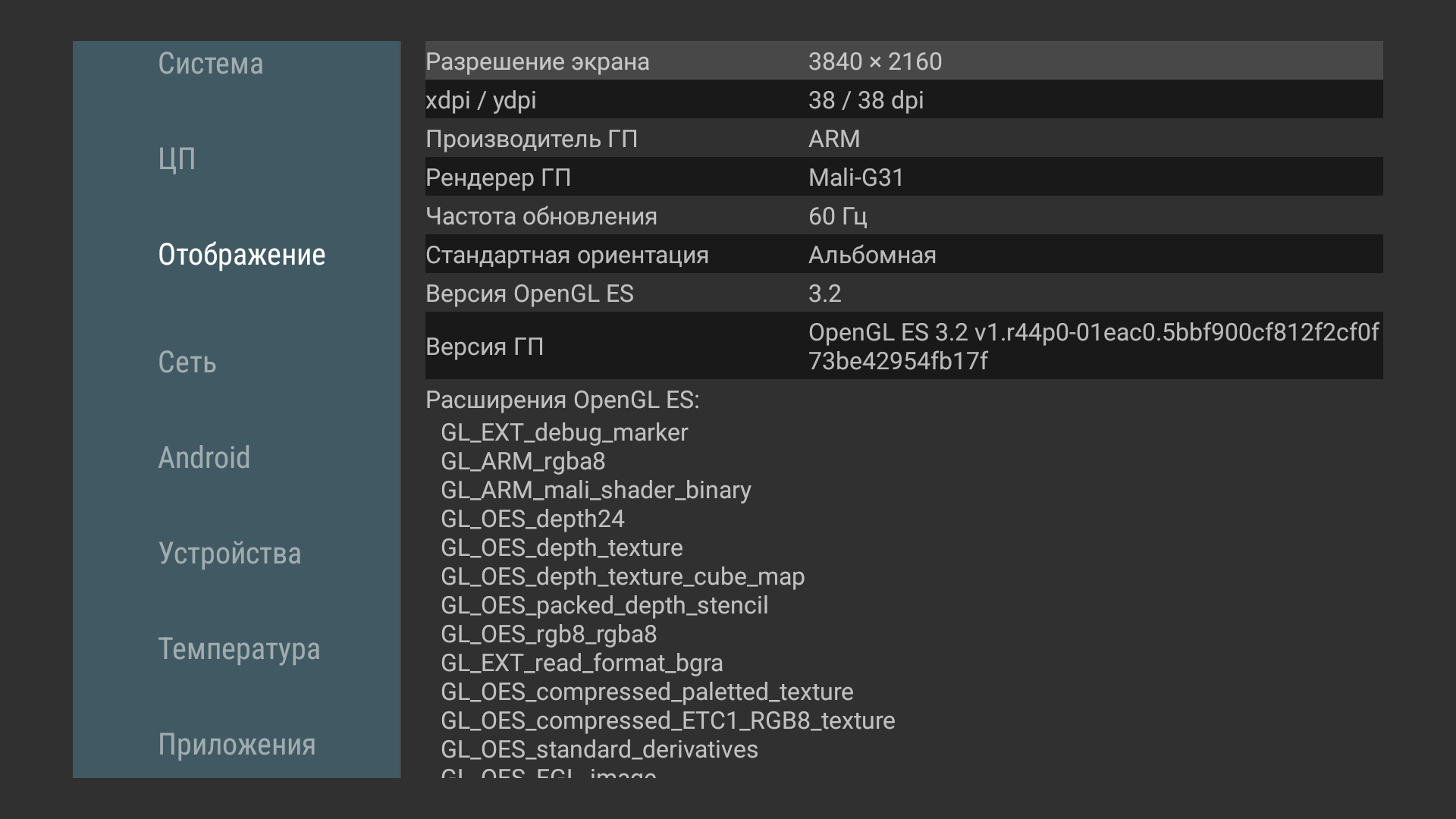The image size is (1456, 819).
Task: Open the Система section in sidebar
Action: pos(211,64)
